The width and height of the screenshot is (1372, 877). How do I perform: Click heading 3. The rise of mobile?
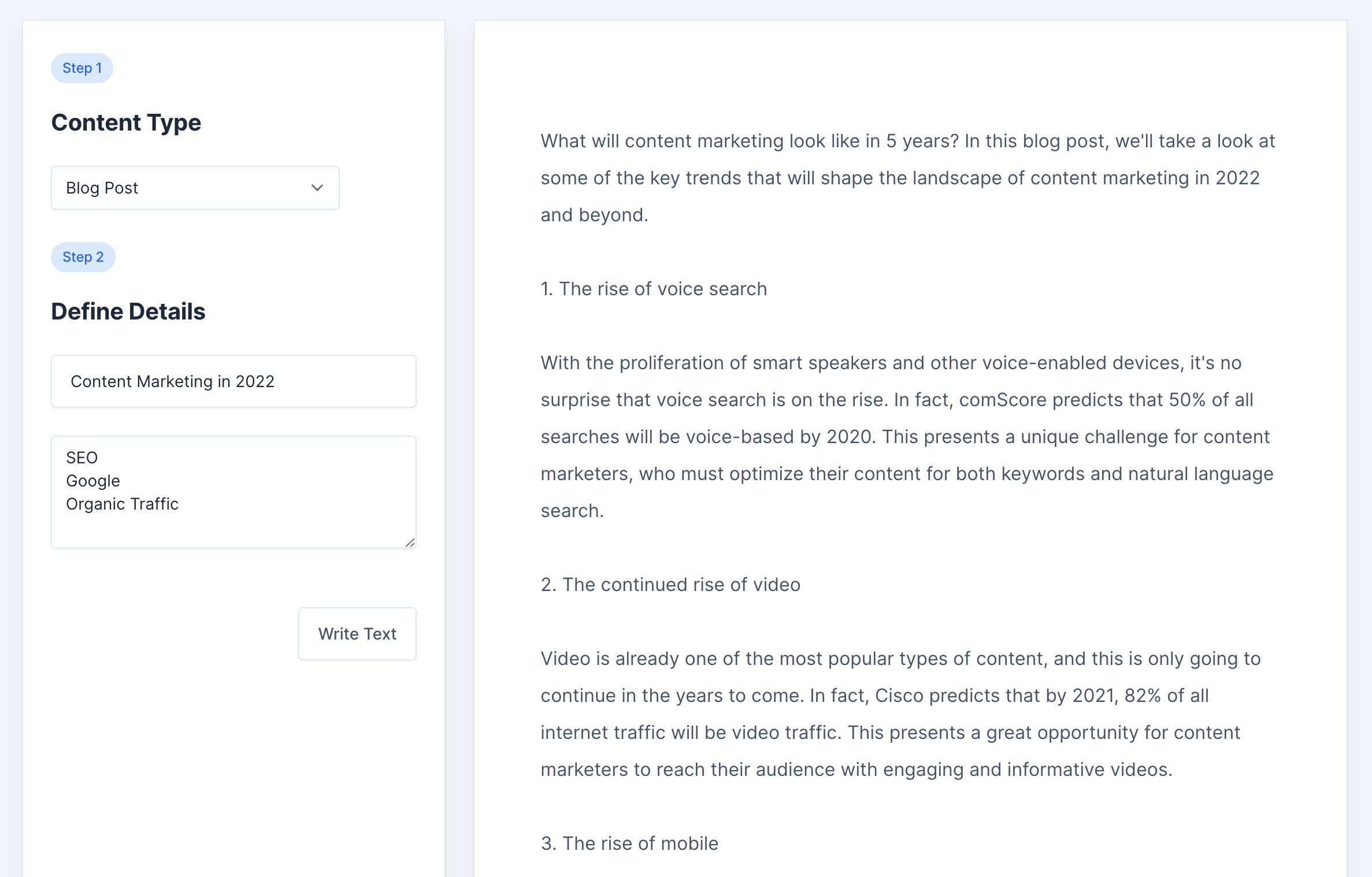[629, 843]
